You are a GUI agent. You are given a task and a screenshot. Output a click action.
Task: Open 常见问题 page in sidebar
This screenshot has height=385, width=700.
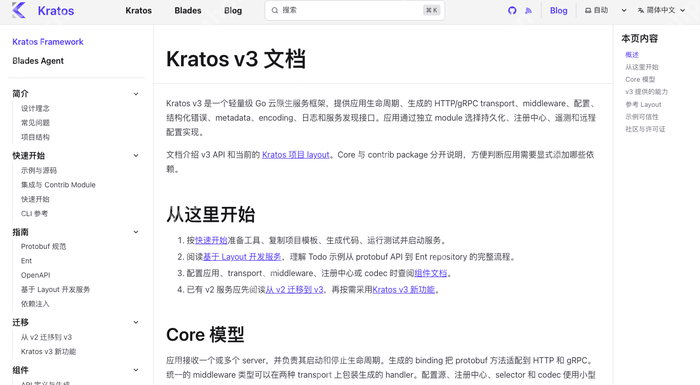point(35,122)
